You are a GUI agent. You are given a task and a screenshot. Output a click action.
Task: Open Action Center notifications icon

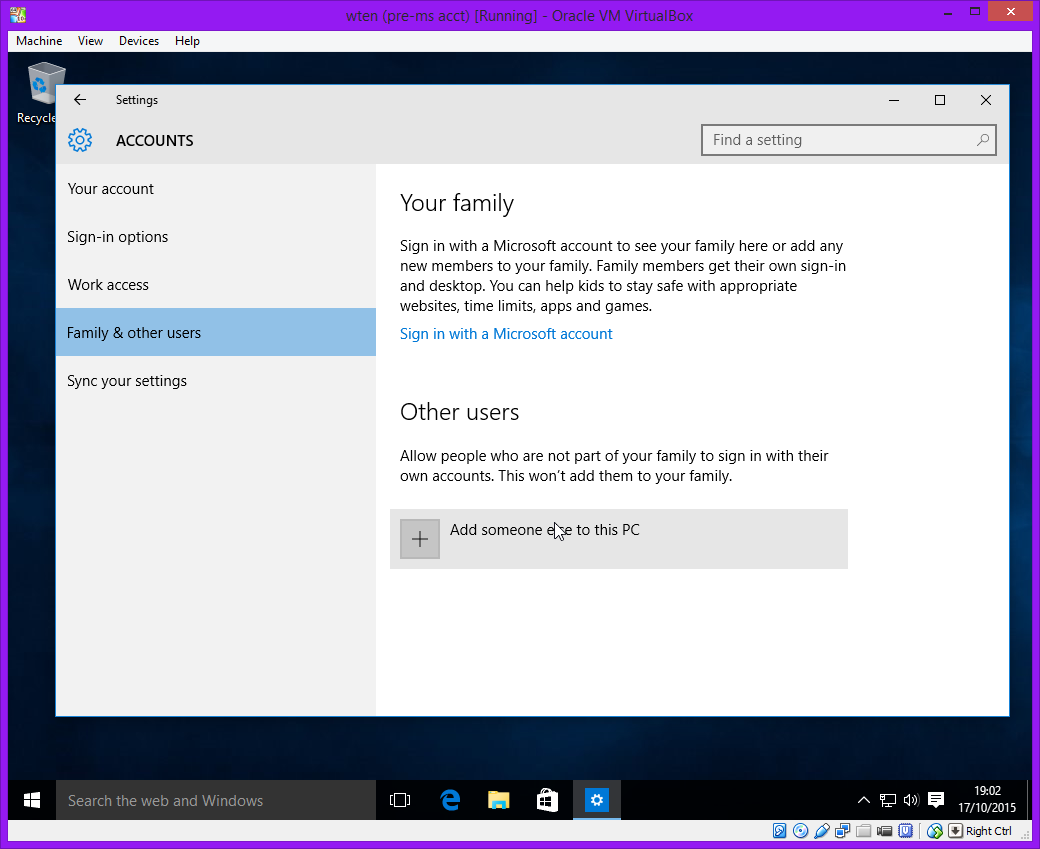(x=936, y=800)
